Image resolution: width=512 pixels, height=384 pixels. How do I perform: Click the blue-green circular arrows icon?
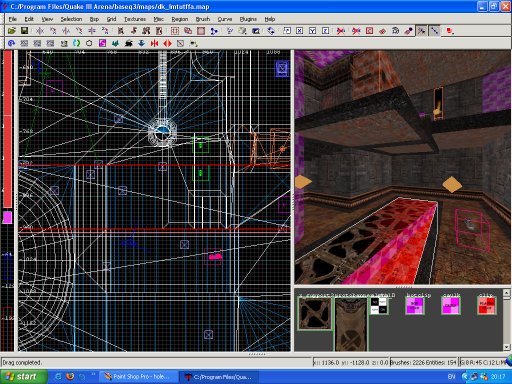(76, 43)
